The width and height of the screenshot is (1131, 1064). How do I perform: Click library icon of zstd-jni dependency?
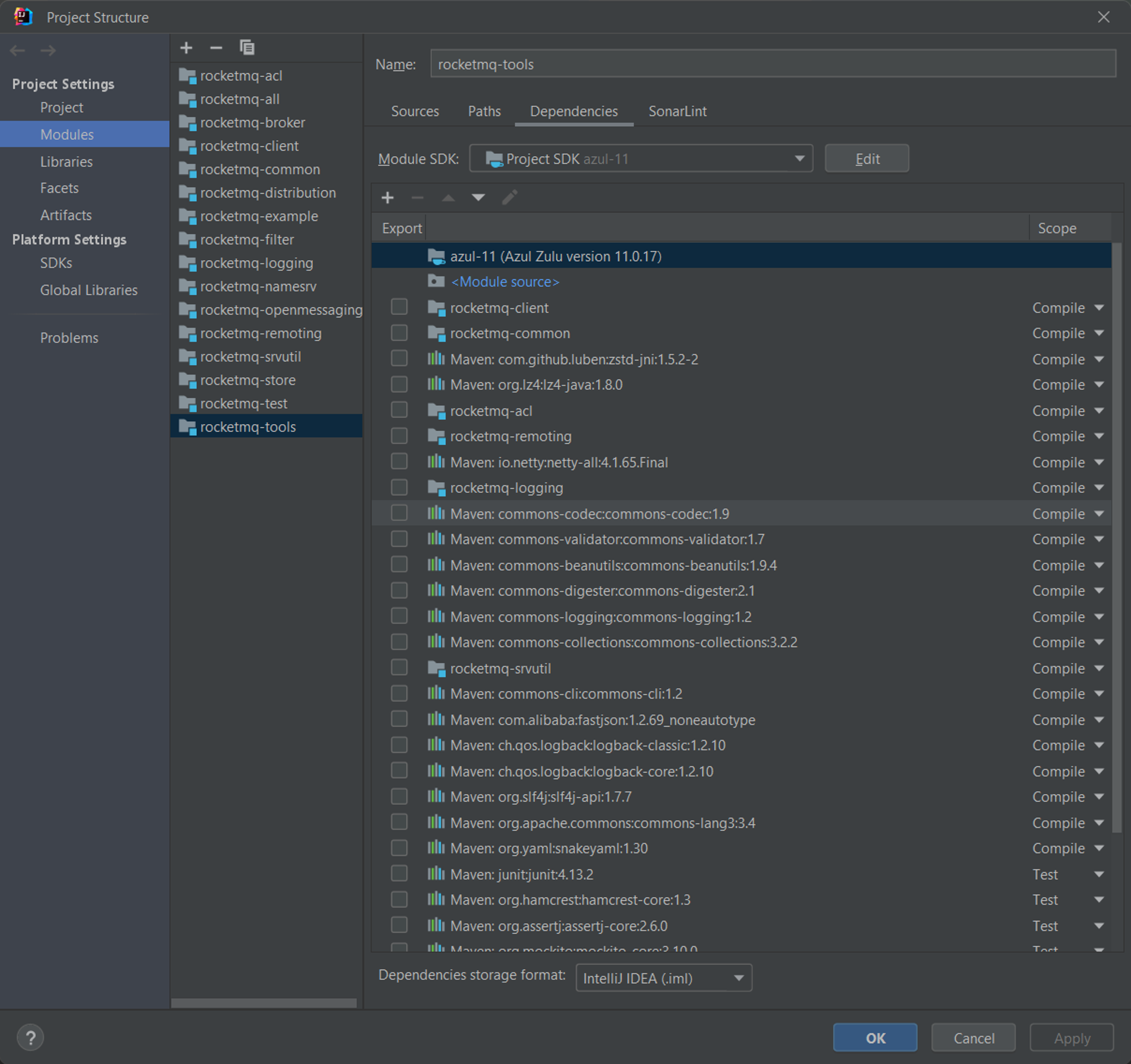click(x=437, y=359)
